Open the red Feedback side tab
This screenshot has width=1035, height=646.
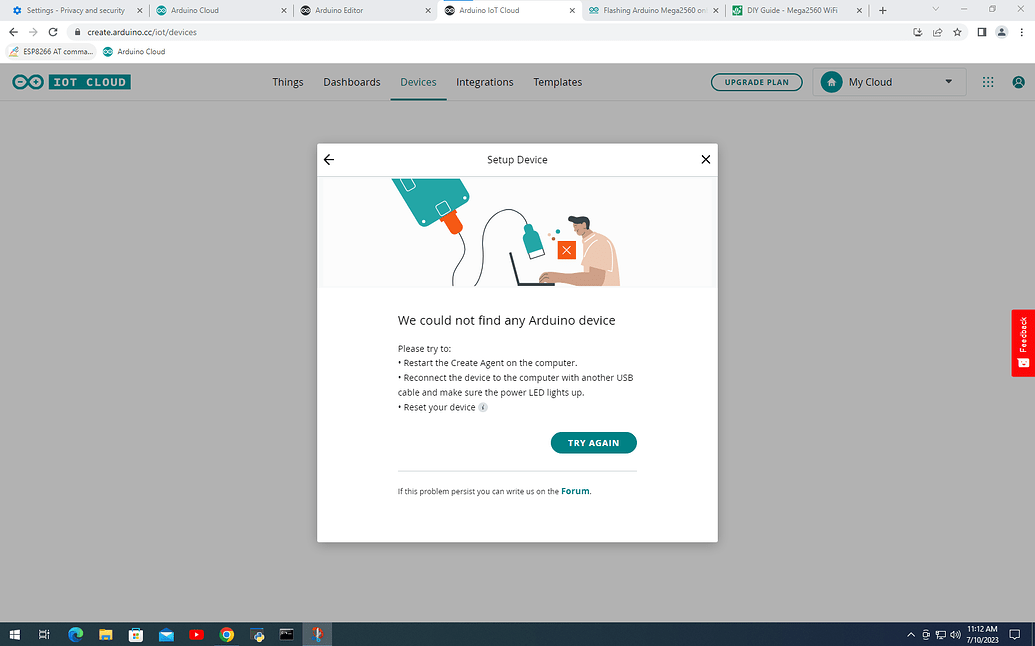[x=1023, y=342]
